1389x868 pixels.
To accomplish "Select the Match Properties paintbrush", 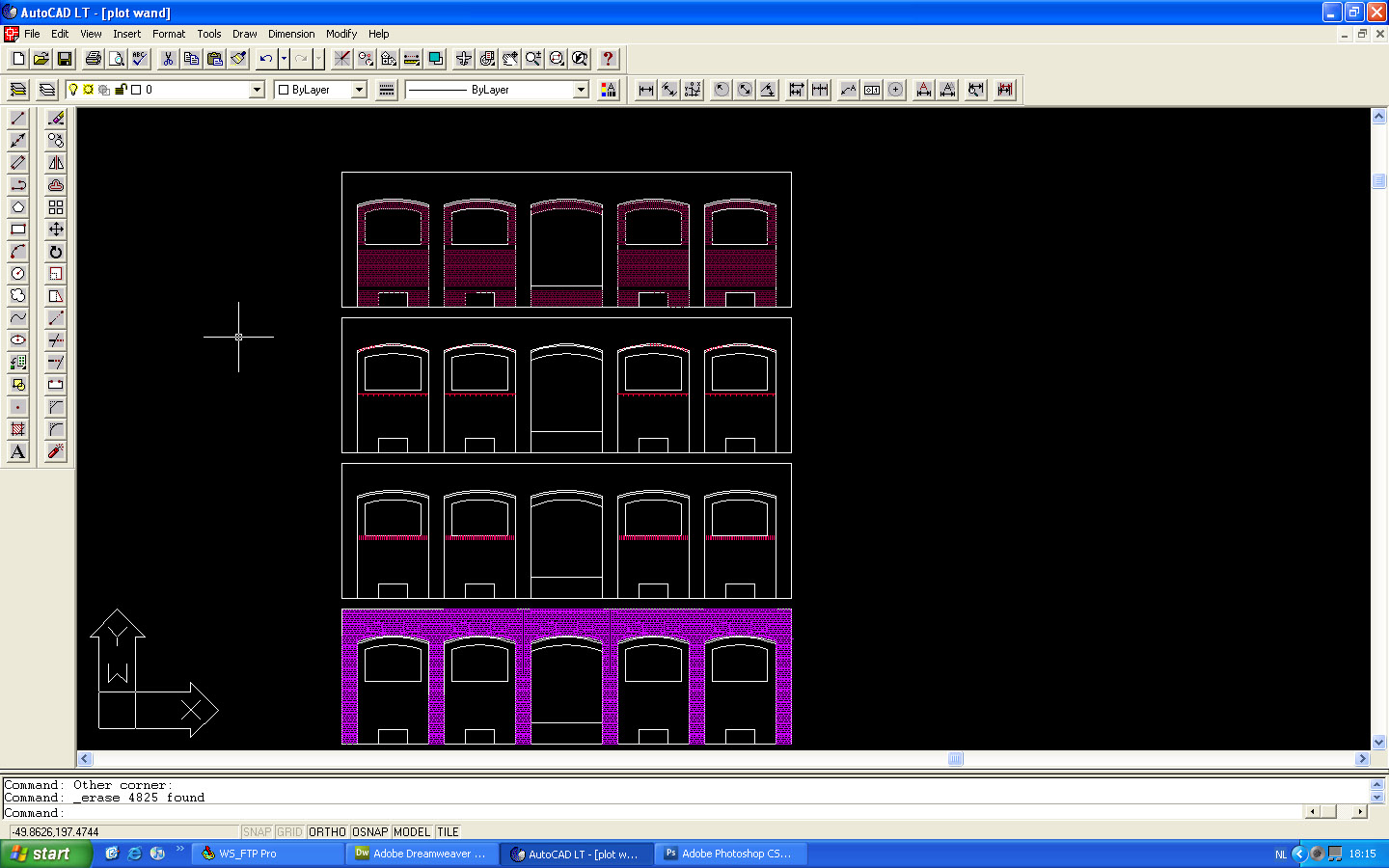I will (238, 58).
